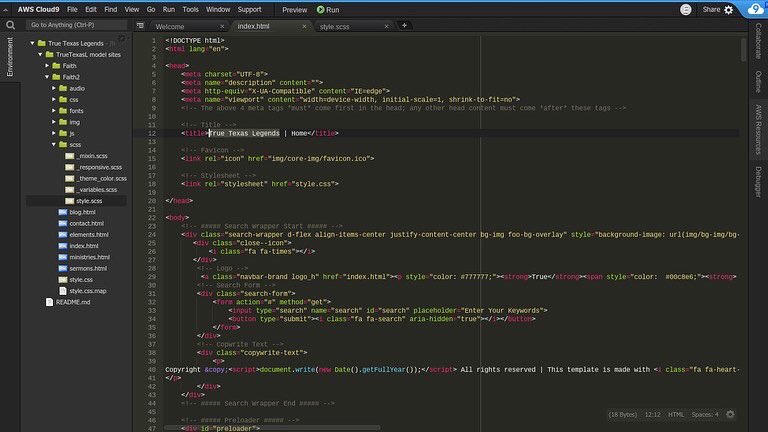Open the Support menu
Image resolution: width=768 pixels, height=432 pixels.
coord(249,9)
